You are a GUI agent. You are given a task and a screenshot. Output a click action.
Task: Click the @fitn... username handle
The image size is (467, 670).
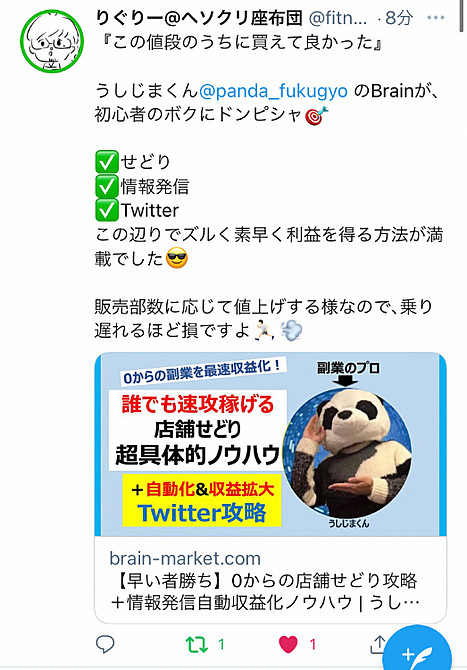click(338, 18)
